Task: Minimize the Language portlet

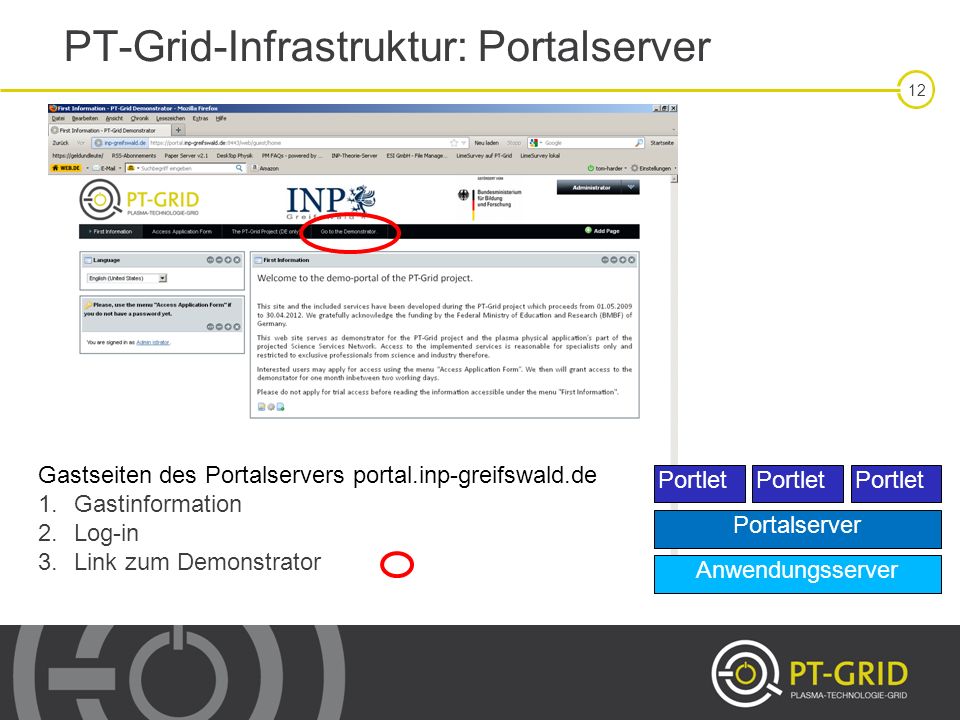Action: pyautogui.click(x=219, y=260)
